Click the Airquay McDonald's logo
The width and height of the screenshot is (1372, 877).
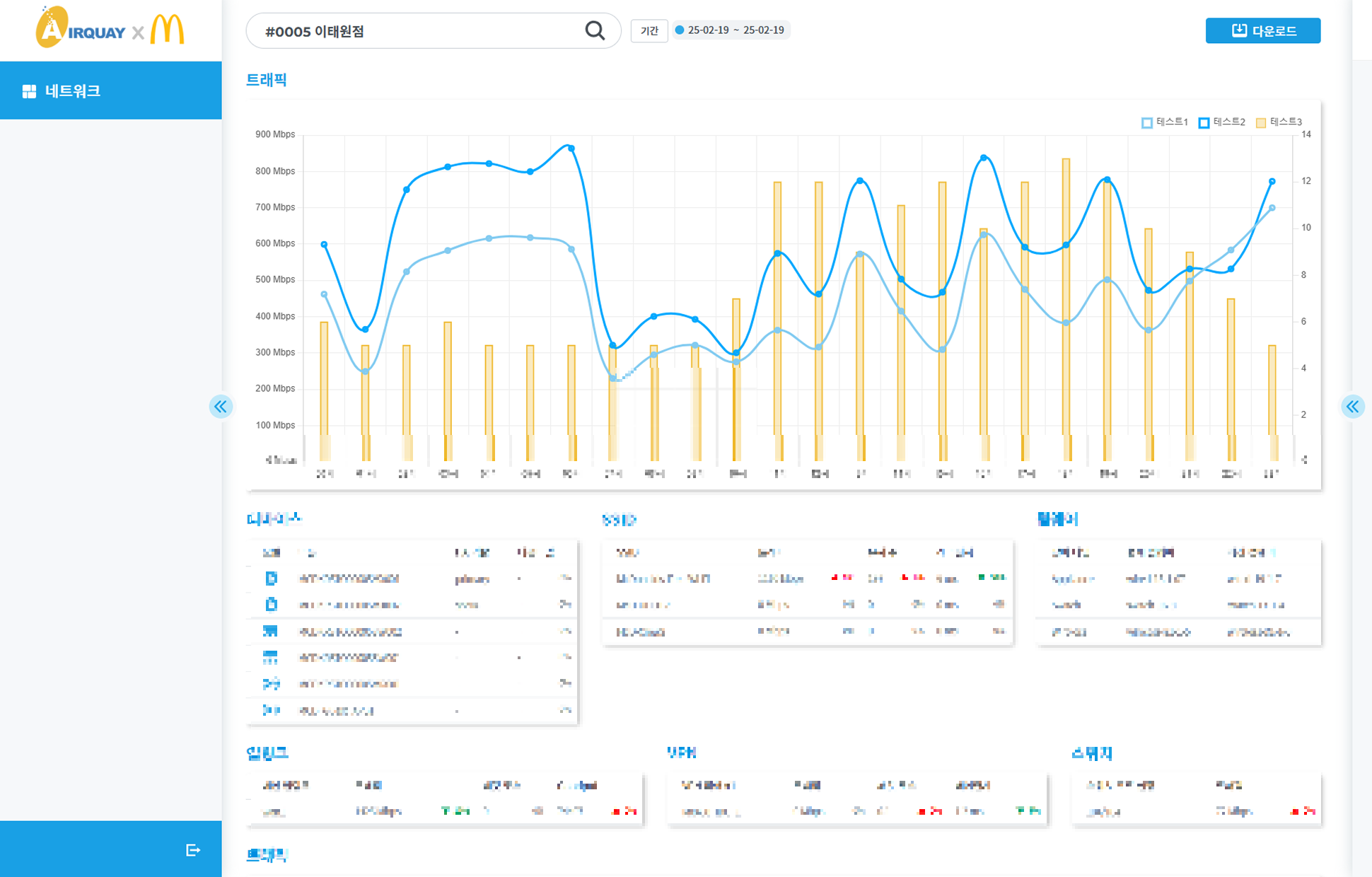click(110, 28)
